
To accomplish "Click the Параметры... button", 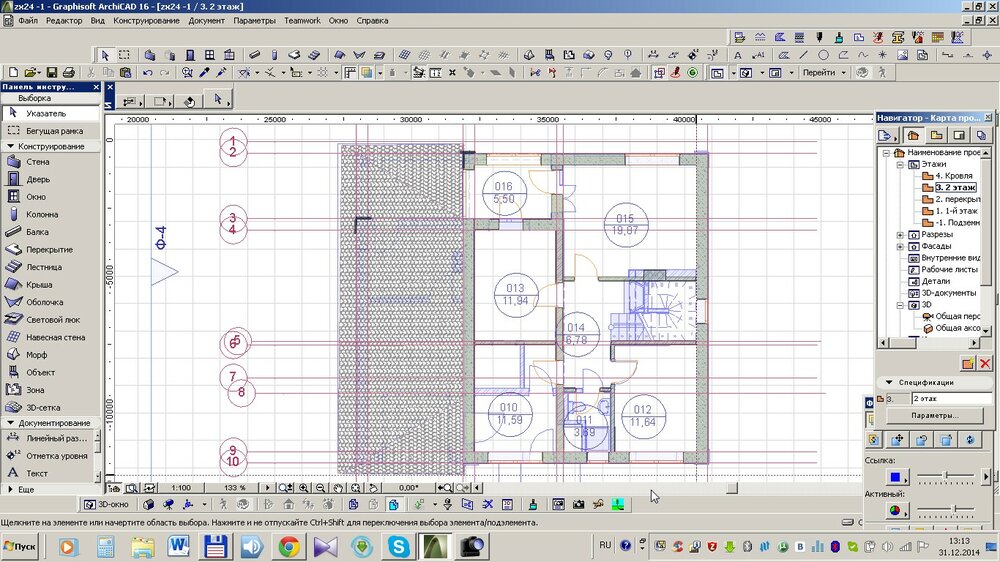I will (x=934, y=415).
